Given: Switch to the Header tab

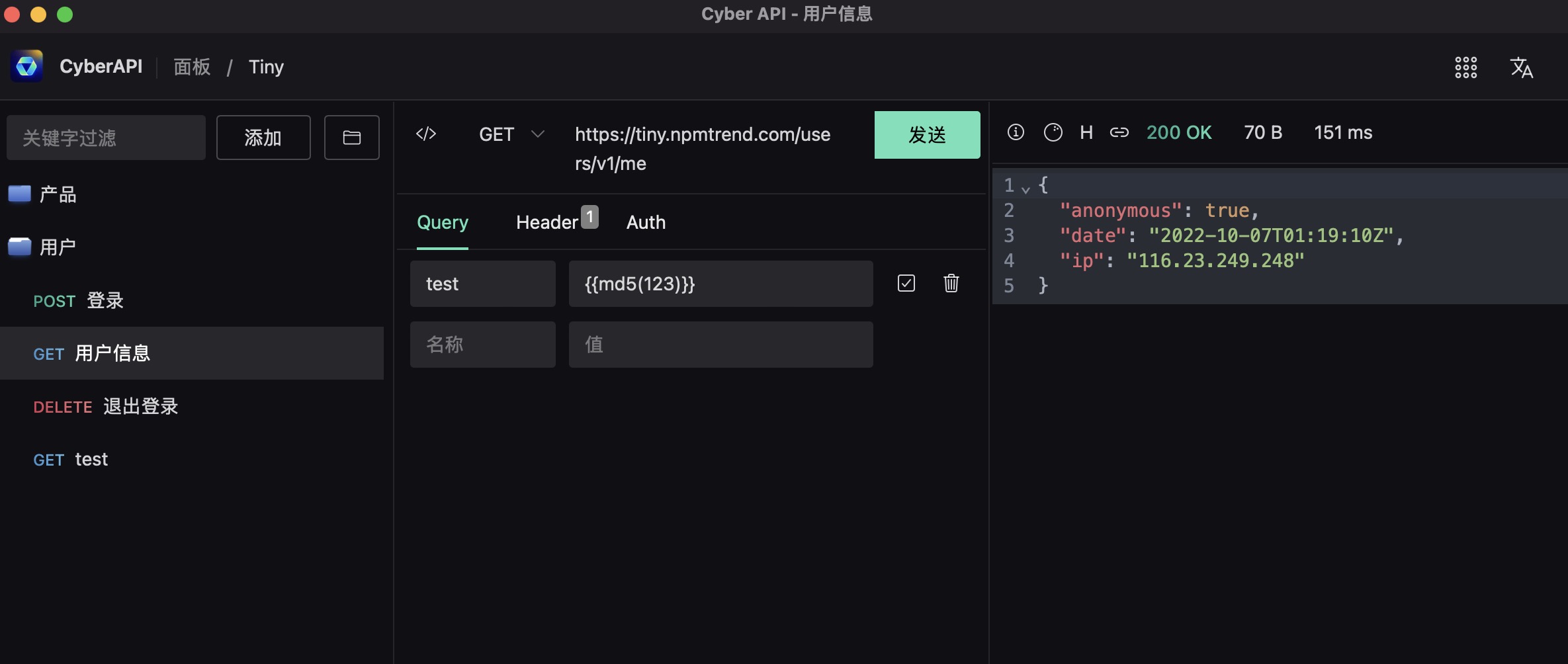Looking at the screenshot, I should (547, 222).
